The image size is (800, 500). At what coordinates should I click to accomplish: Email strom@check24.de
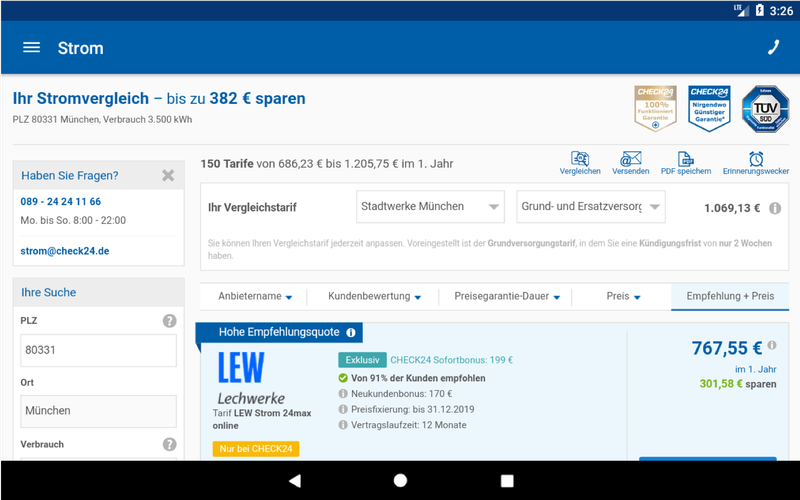coord(65,251)
